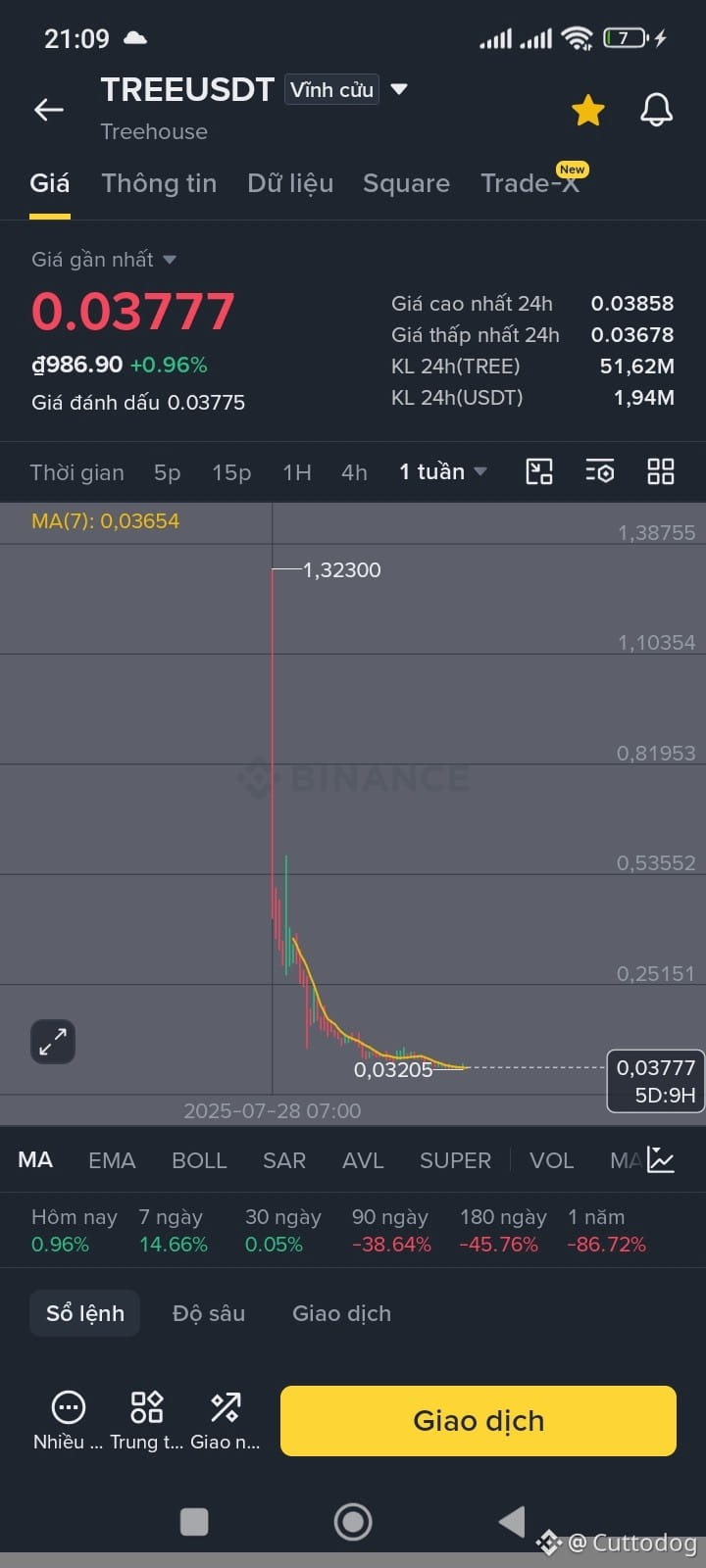This screenshot has width=706, height=1568.
Task: Open the Giao ngay bot icon
Action: point(226,1420)
